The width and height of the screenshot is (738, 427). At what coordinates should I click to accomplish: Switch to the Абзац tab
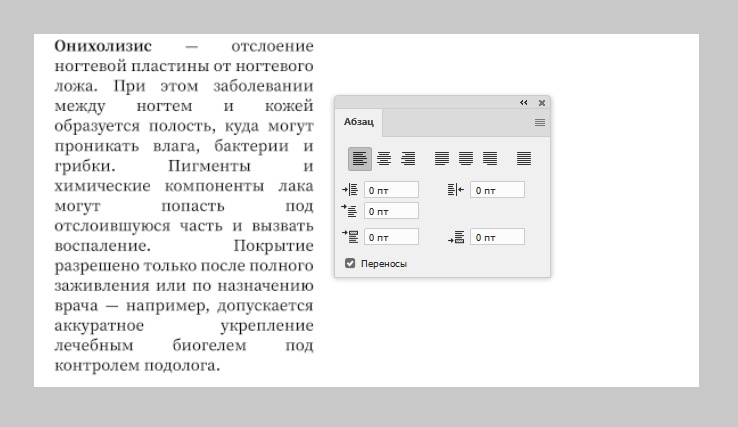(359, 122)
